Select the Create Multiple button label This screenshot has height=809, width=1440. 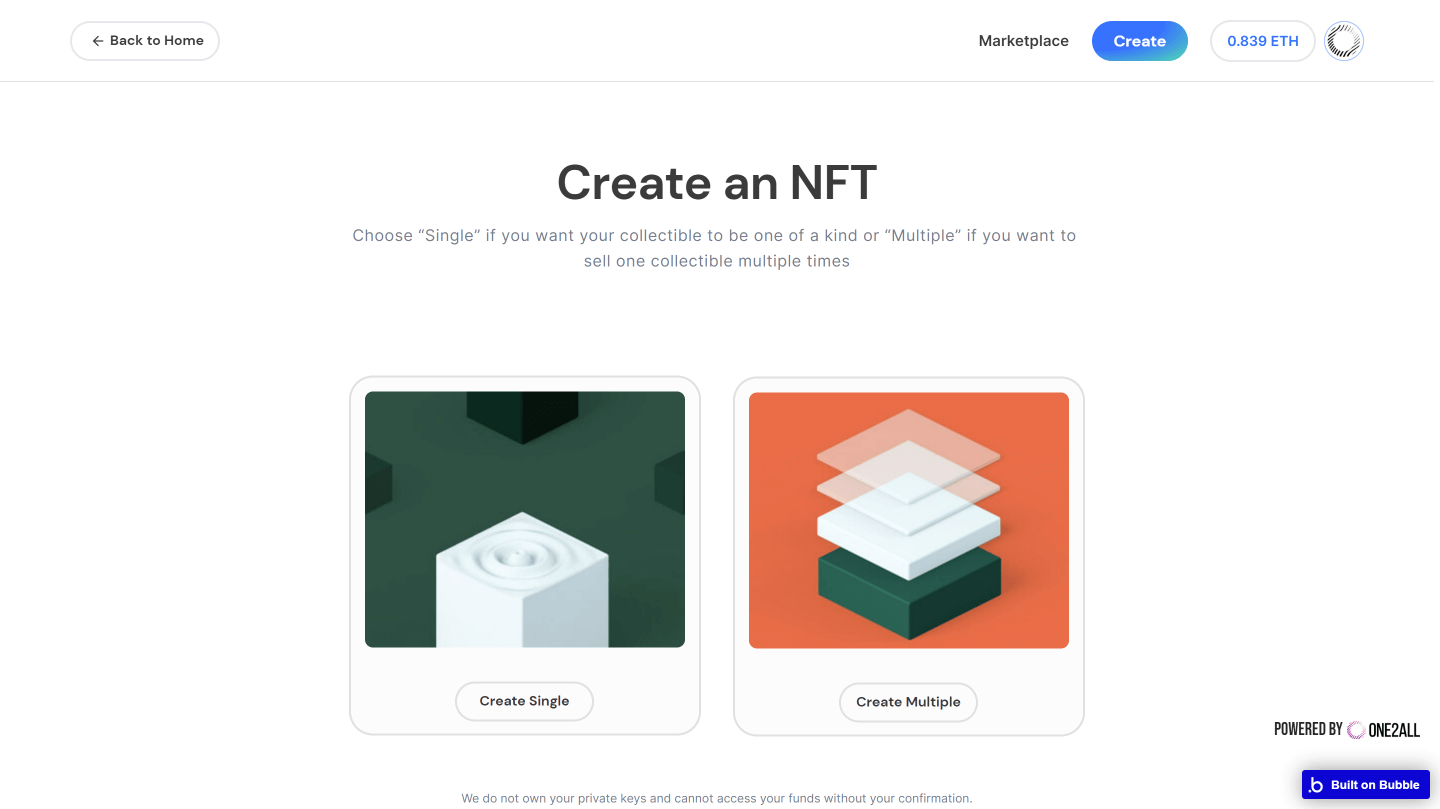[x=908, y=701]
